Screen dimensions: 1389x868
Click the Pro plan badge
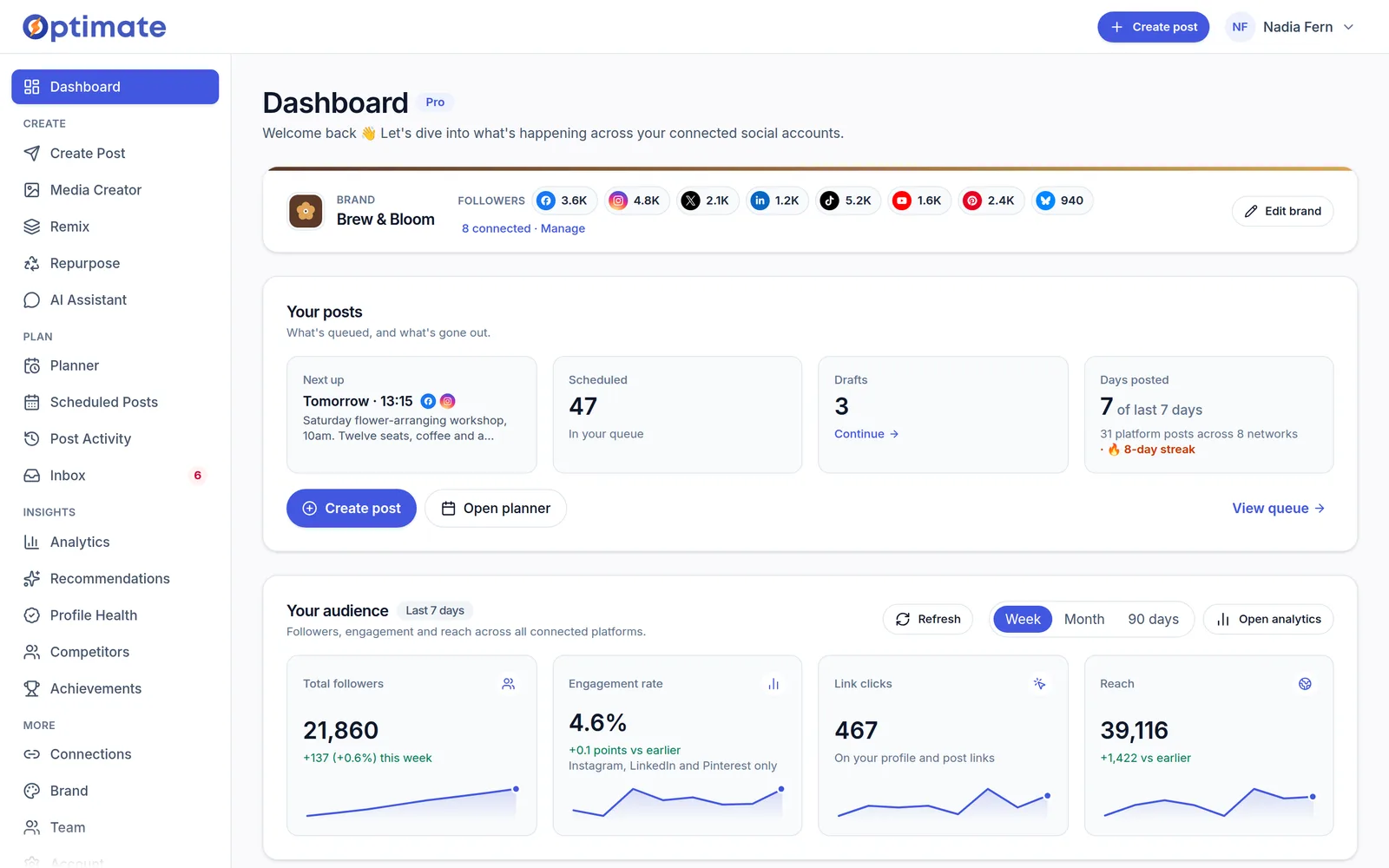pos(435,102)
